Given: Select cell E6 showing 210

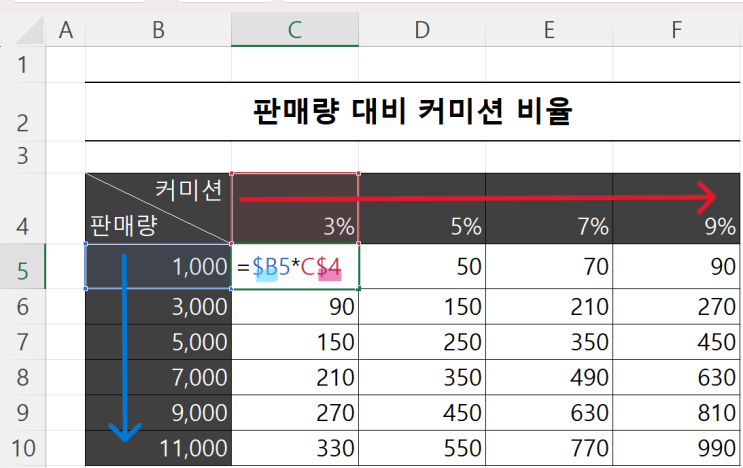Looking at the screenshot, I should click(549, 306).
